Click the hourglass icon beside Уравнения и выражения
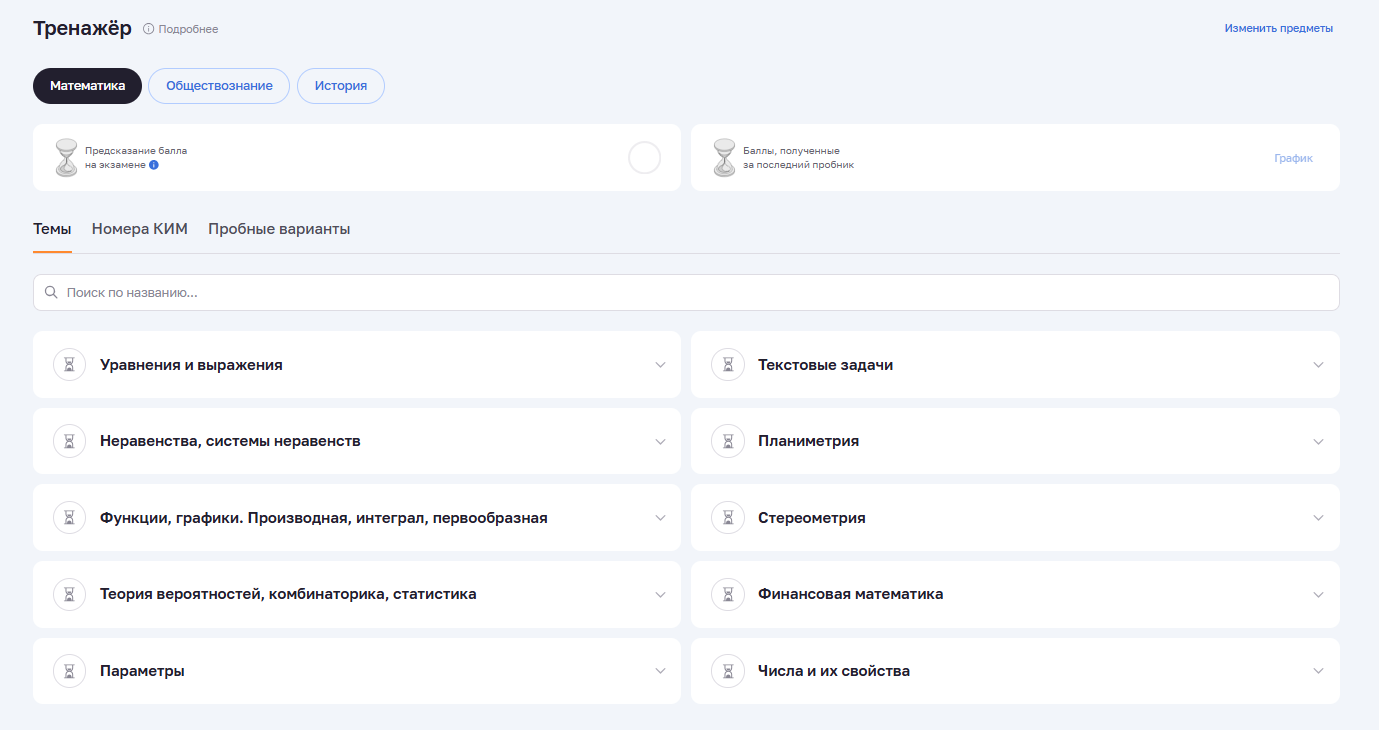Viewport: 1379px width, 730px height. pos(69,365)
